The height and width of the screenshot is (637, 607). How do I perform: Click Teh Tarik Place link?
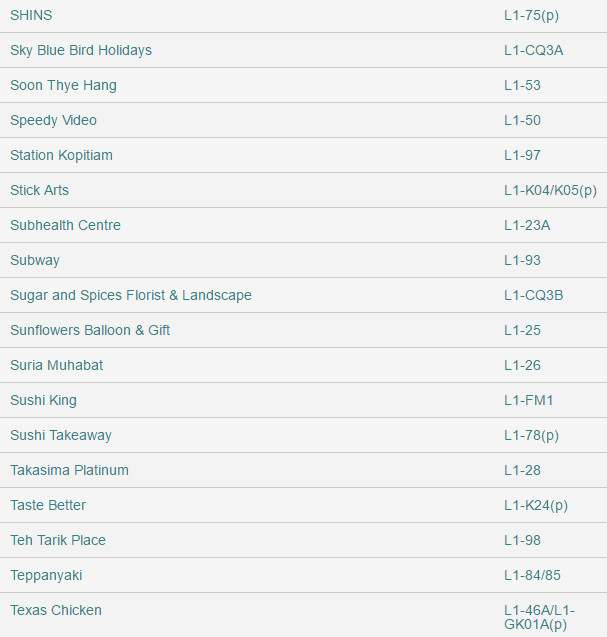58,541
